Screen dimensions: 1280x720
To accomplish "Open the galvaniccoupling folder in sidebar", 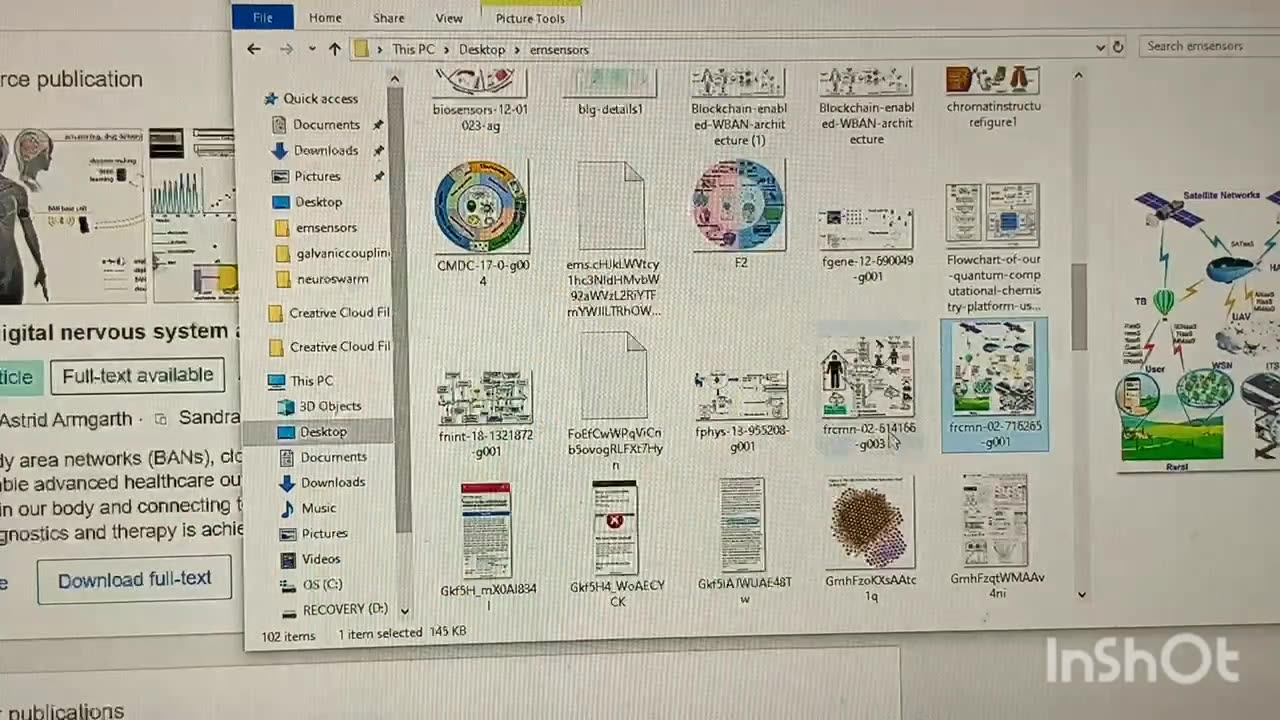I will [342, 253].
